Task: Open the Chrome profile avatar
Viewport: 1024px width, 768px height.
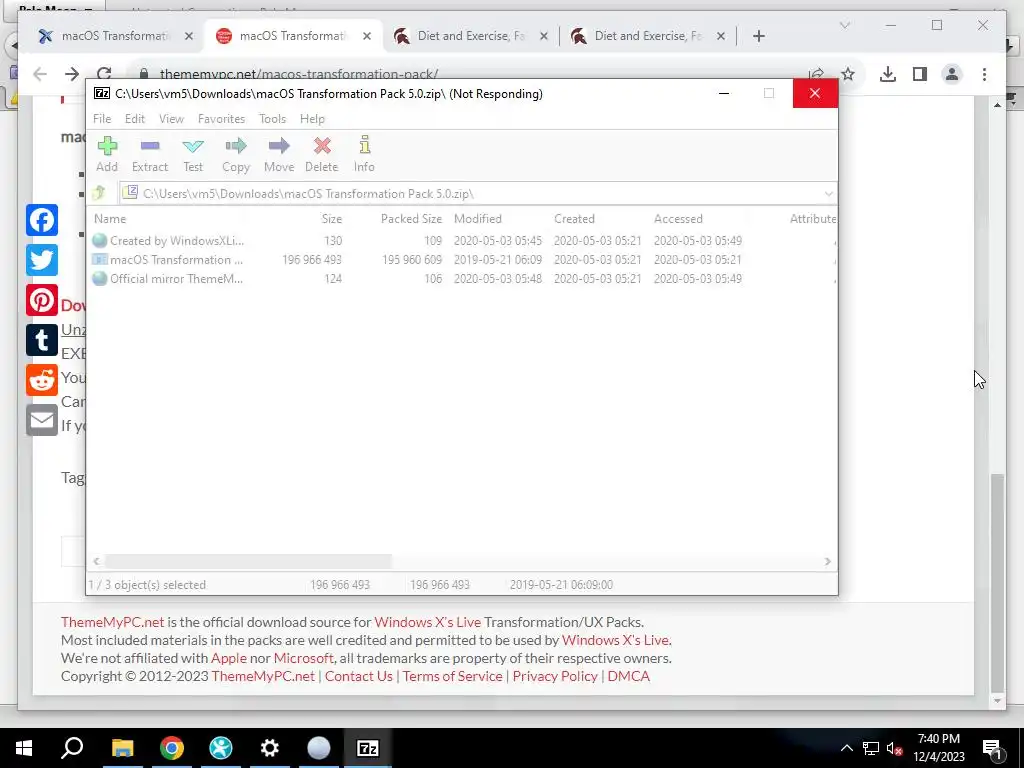Action: point(952,74)
